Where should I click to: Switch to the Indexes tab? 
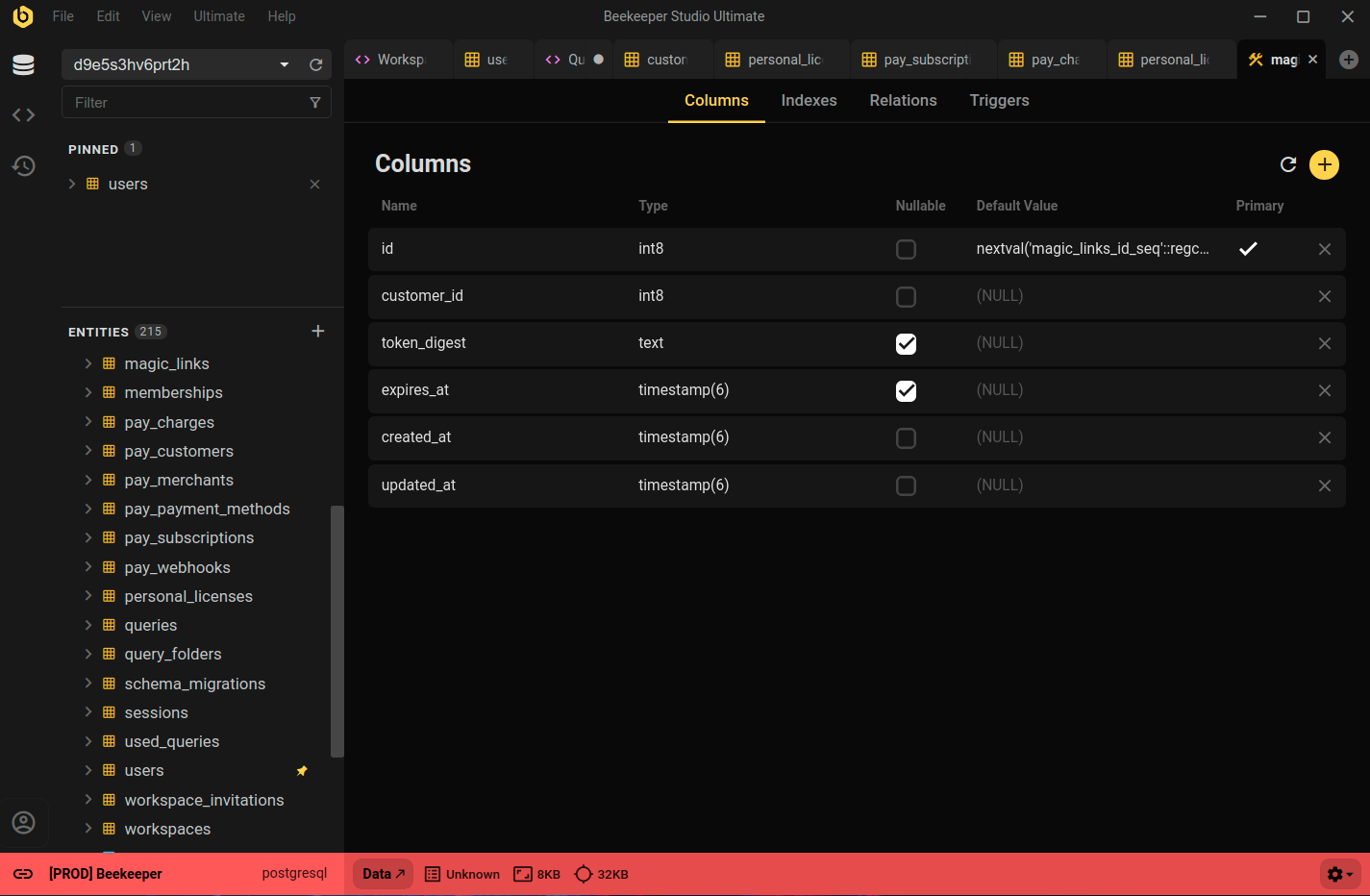click(809, 101)
